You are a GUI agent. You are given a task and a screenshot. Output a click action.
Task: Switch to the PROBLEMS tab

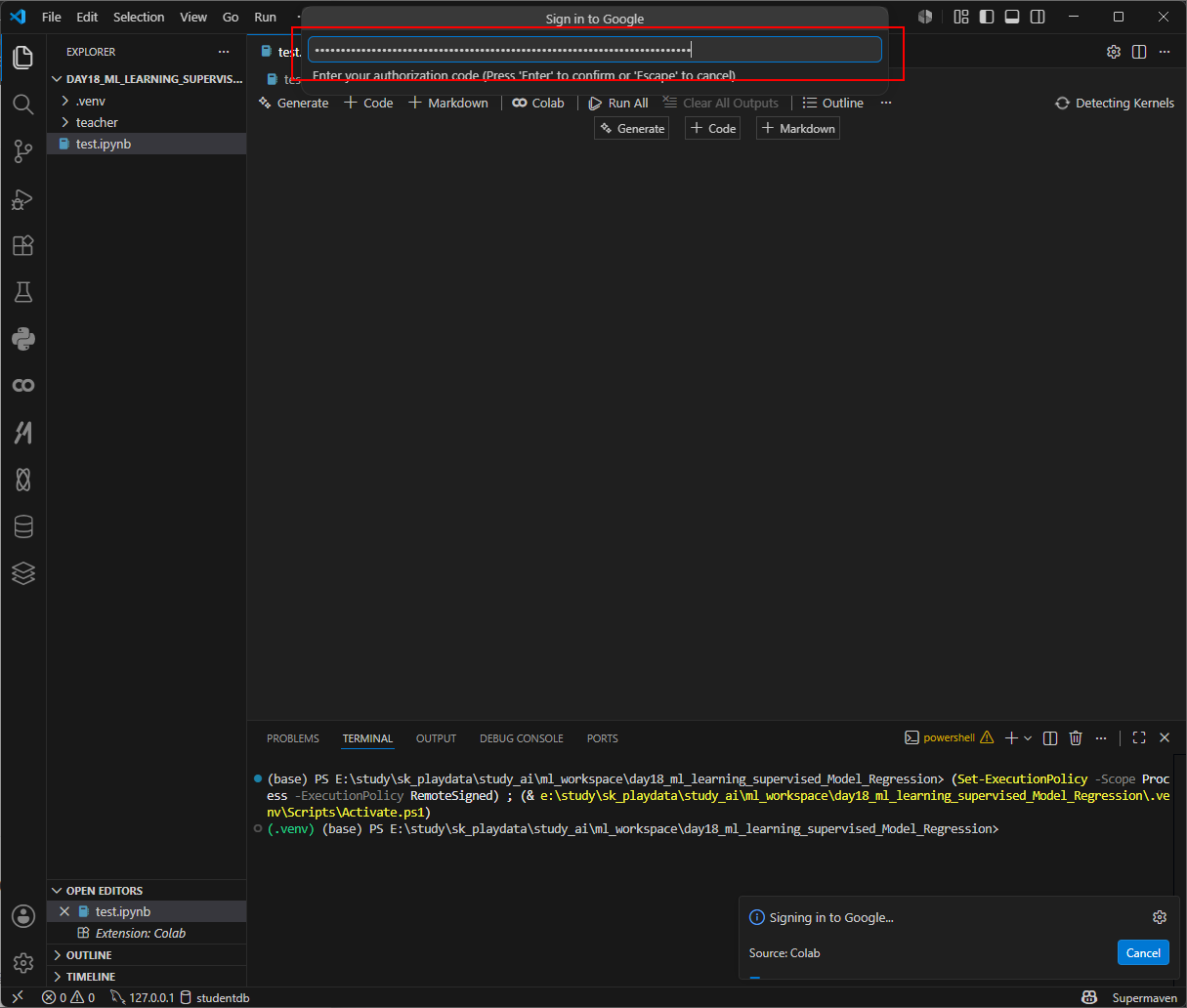click(293, 738)
